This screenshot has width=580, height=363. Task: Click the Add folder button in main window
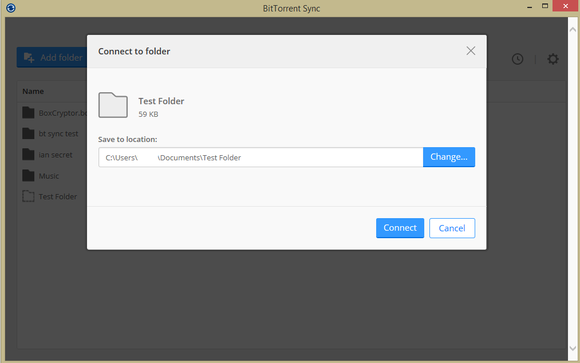52,57
